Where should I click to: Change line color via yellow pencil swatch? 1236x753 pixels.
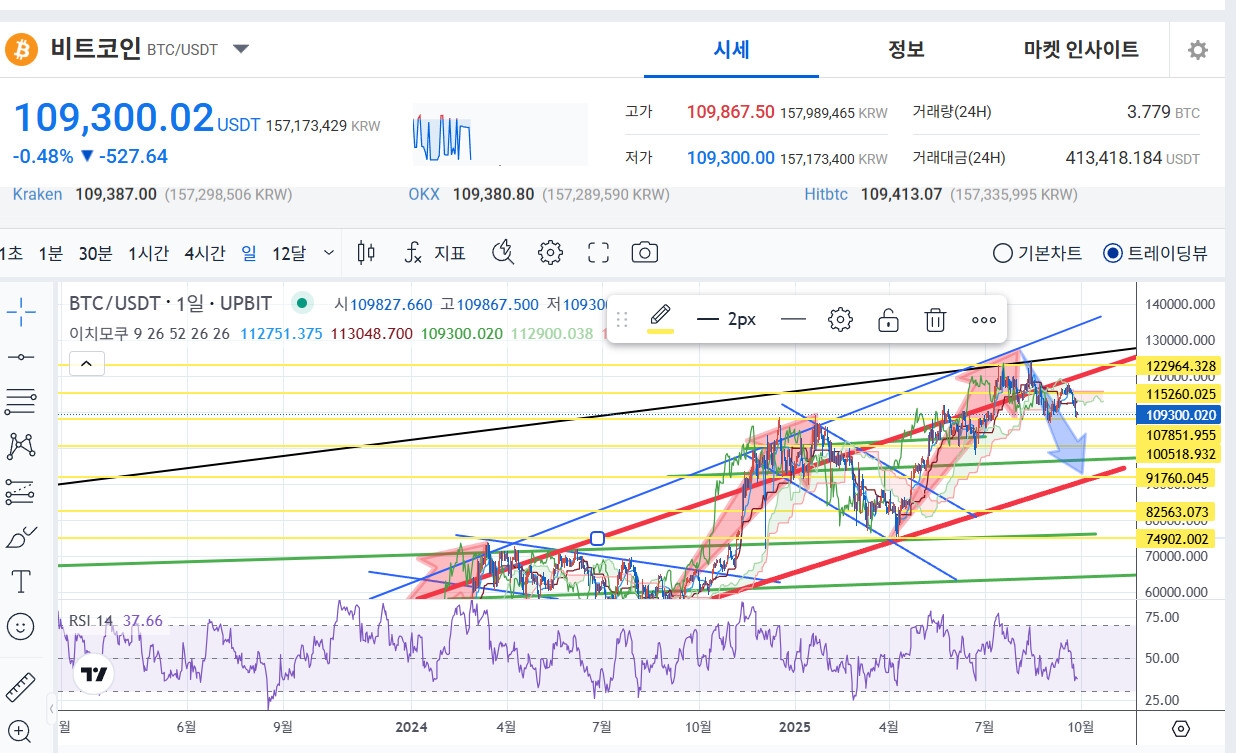pos(660,318)
